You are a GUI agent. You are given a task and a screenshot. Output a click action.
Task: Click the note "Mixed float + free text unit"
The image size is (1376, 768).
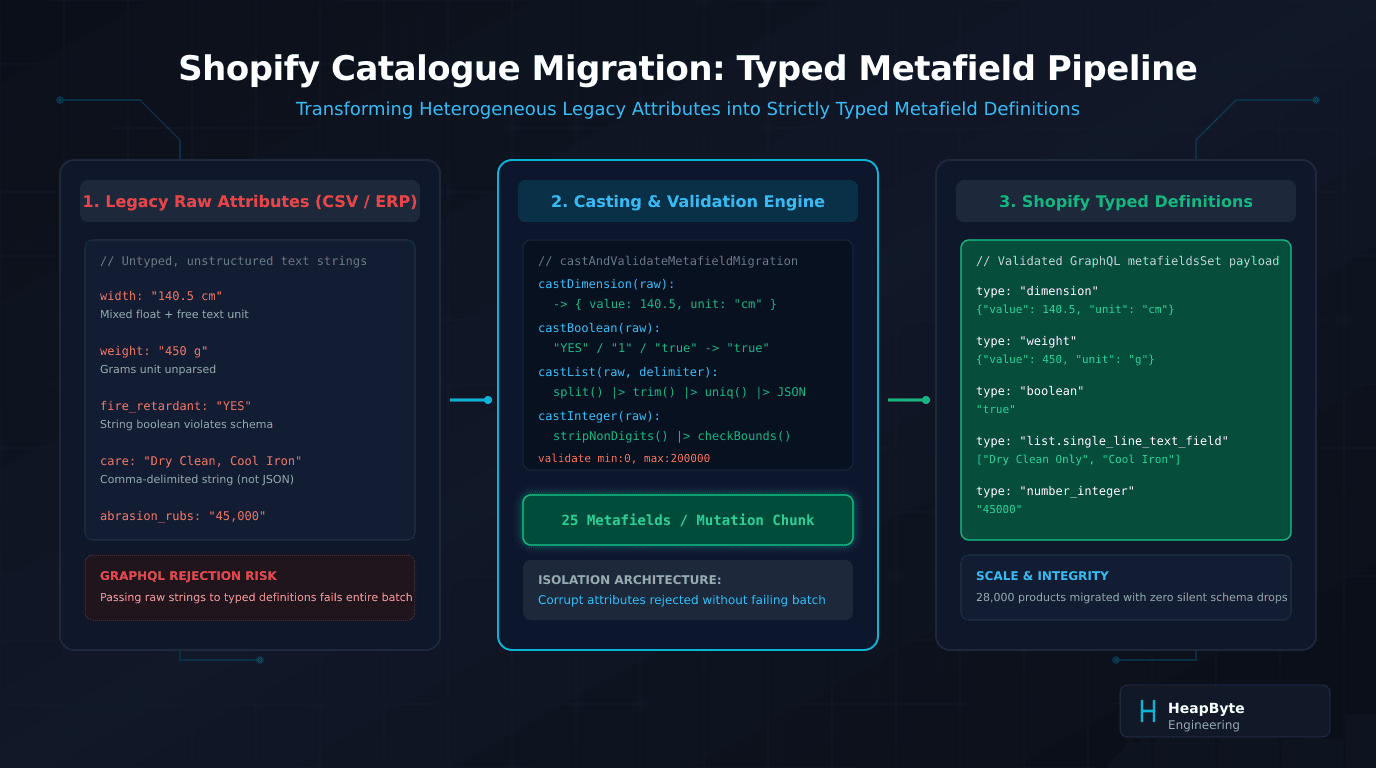(x=174, y=314)
